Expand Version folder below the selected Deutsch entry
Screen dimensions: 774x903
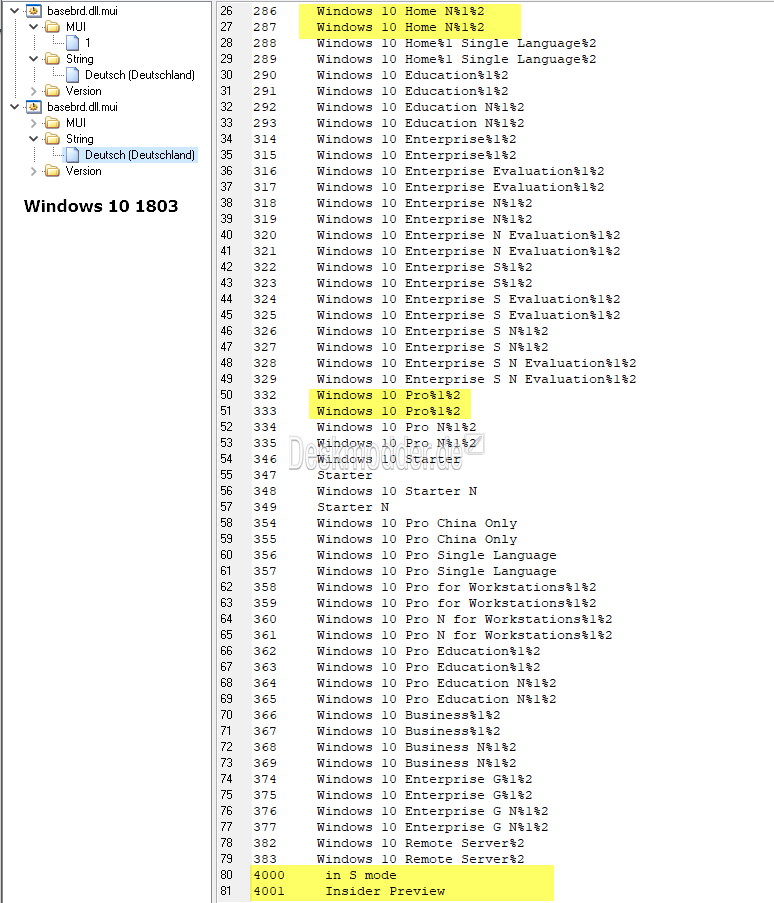(33, 171)
